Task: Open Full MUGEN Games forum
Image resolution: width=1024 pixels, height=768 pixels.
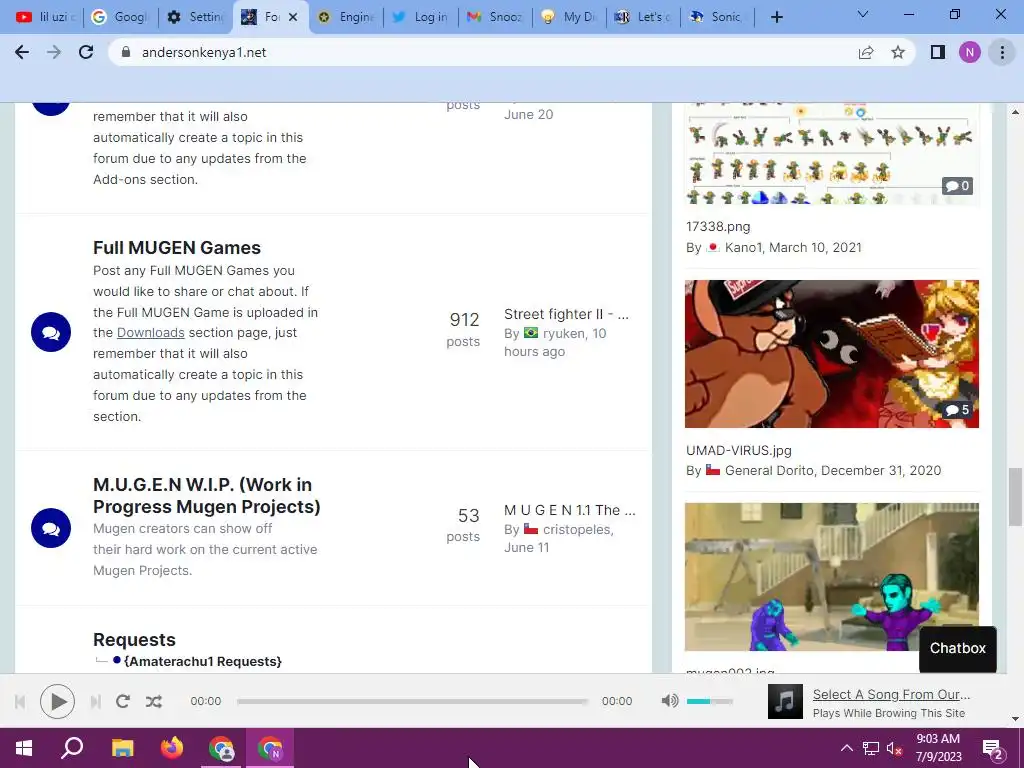Action: click(x=177, y=248)
